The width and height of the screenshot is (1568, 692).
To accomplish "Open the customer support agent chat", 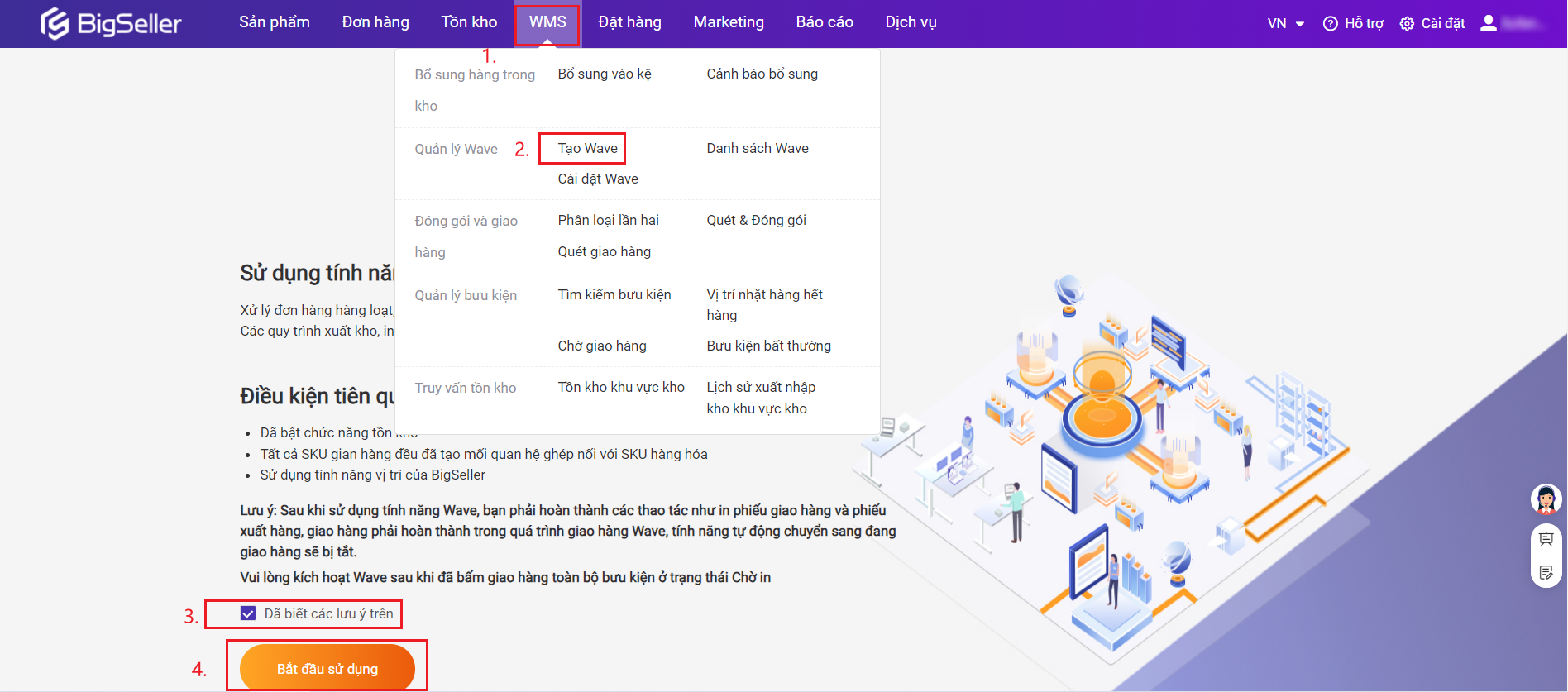I will (1546, 499).
